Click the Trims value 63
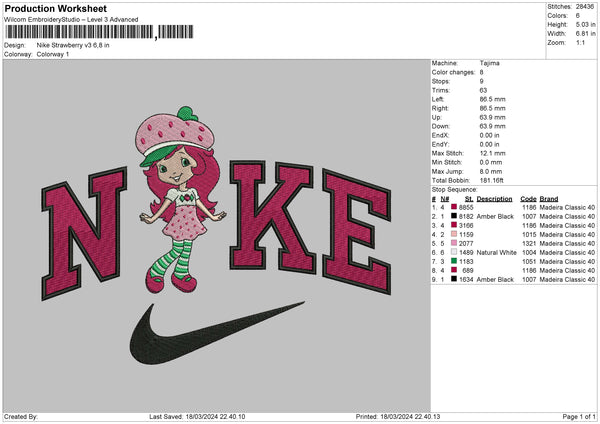The image size is (600, 424). click(x=483, y=90)
